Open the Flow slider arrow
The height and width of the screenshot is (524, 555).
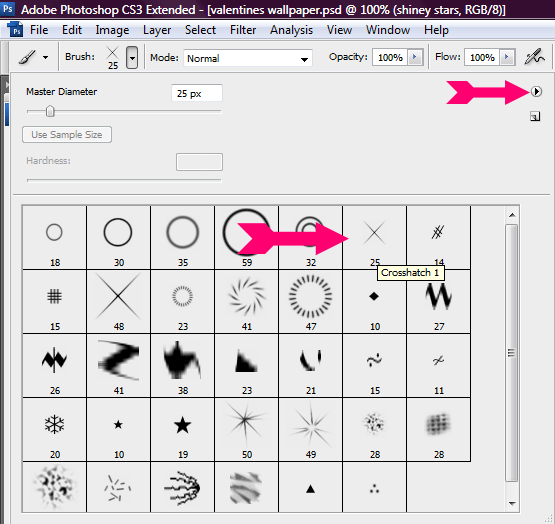pos(507,57)
